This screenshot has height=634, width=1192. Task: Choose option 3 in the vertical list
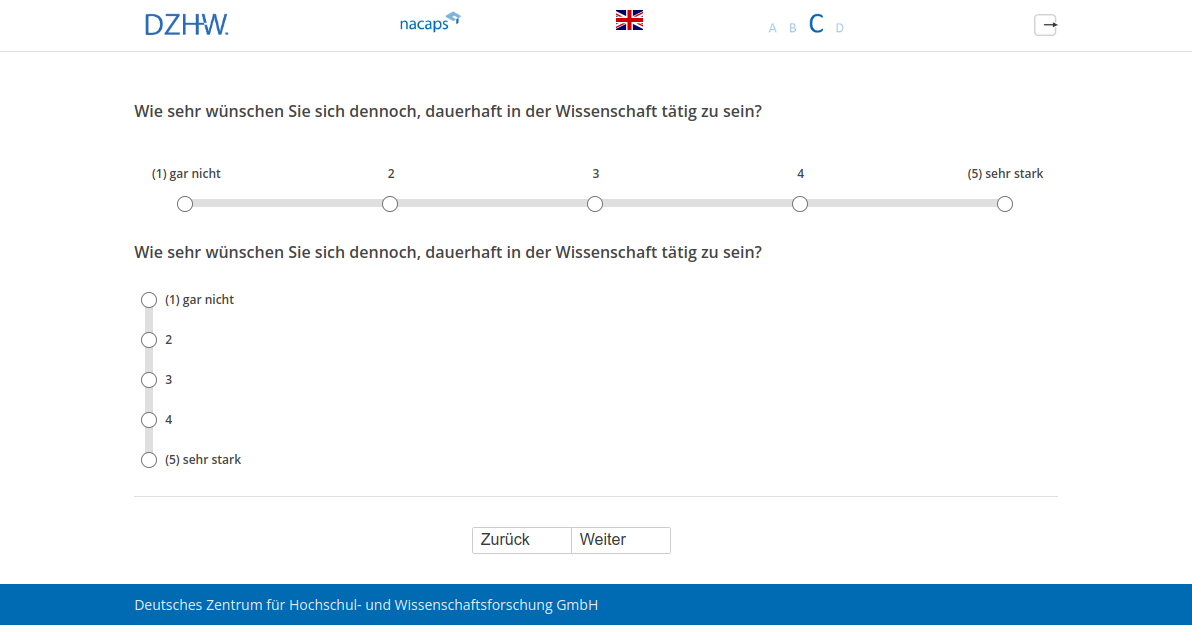pos(149,380)
